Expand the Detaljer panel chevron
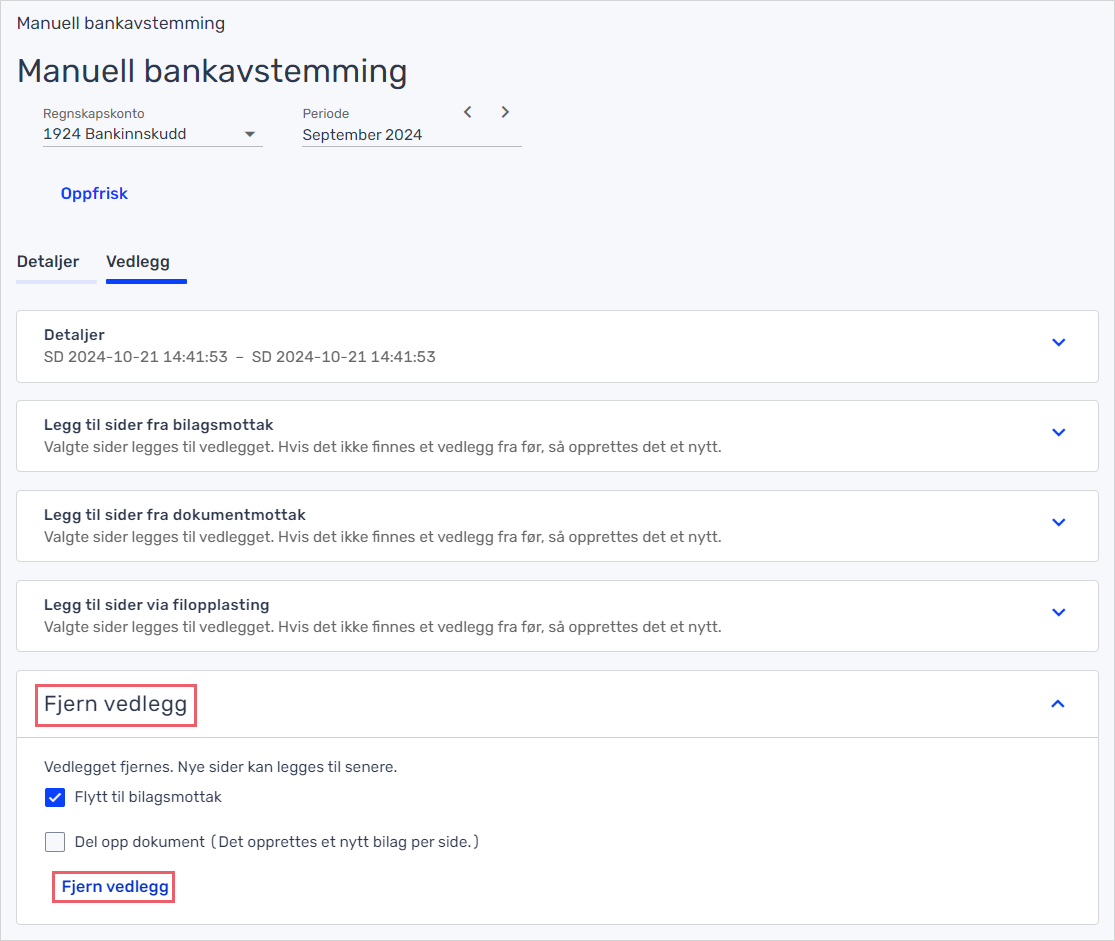The width and height of the screenshot is (1115, 941). [1058, 343]
